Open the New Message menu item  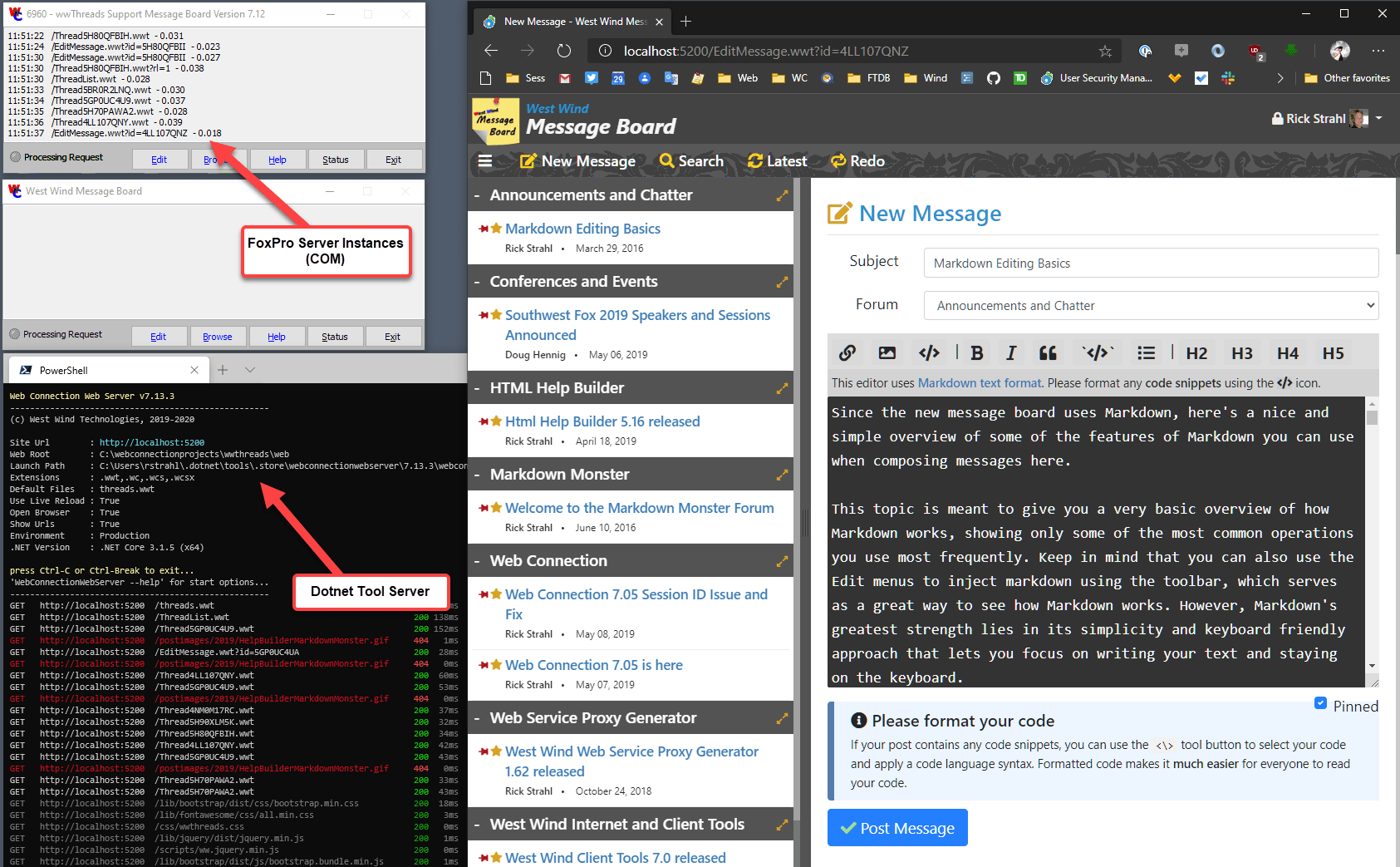click(577, 161)
